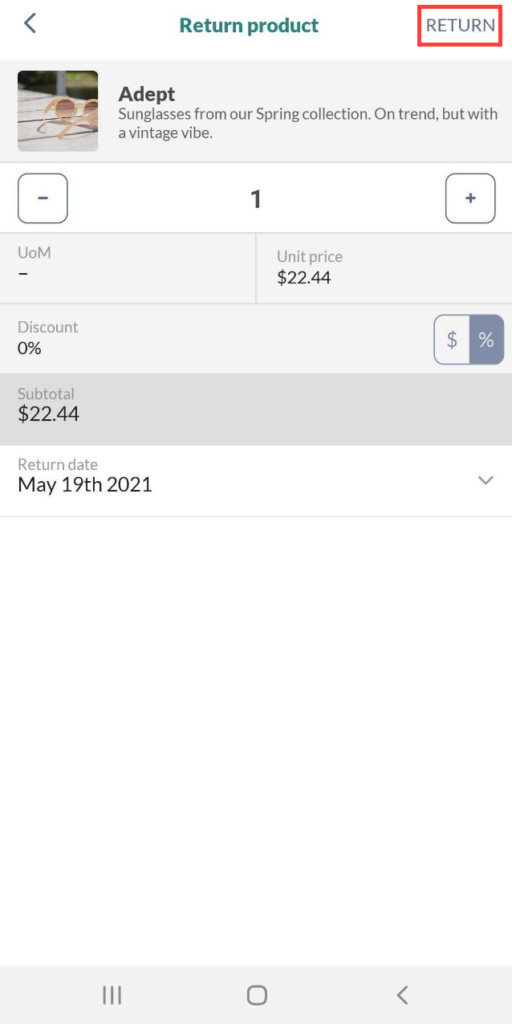The width and height of the screenshot is (512, 1024).
Task: Edit the Unit price $22.44 field
Action: pyautogui.click(x=384, y=268)
